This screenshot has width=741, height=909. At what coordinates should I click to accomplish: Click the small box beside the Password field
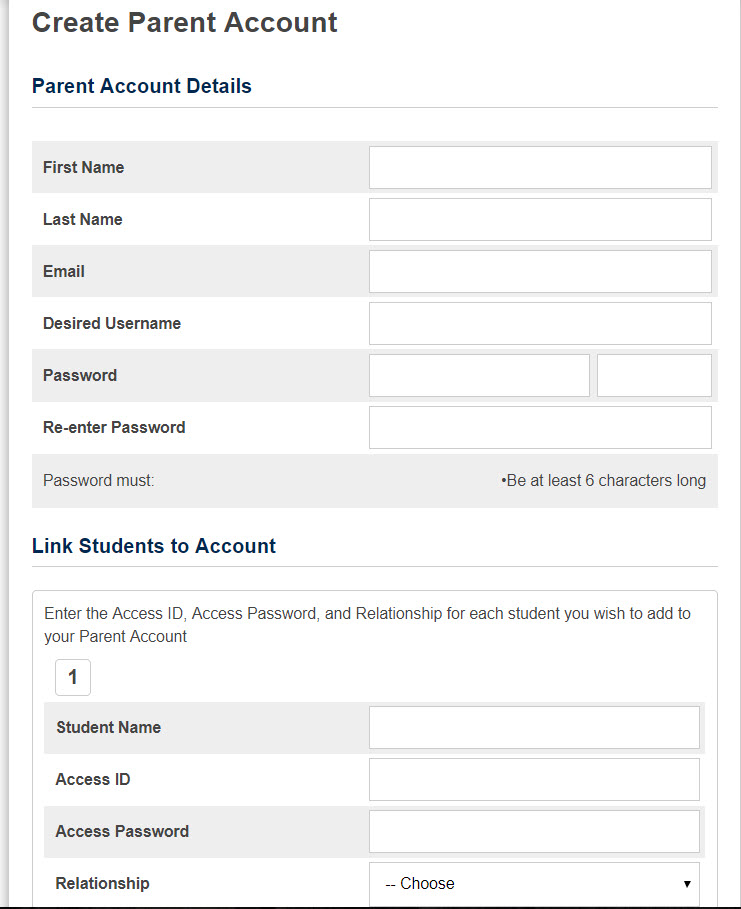pos(654,376)
